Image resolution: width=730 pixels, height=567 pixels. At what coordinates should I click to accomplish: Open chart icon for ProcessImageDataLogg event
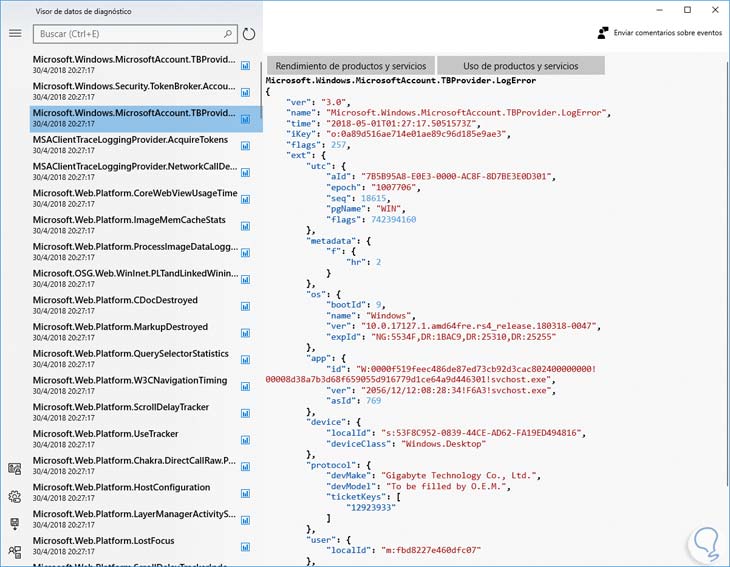click(x=245, y=253)
